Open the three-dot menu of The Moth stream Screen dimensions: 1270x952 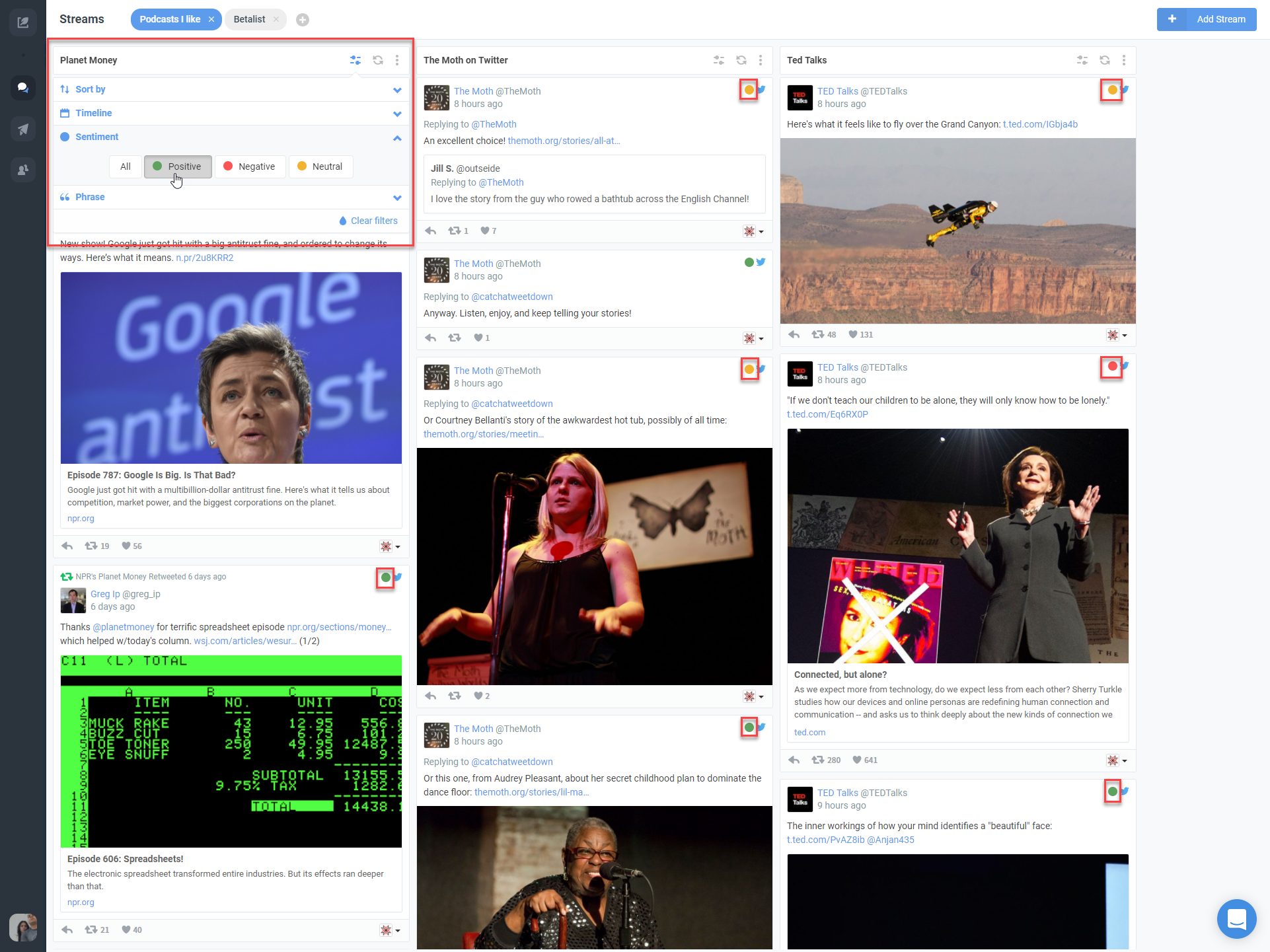(x=761, y=60)
